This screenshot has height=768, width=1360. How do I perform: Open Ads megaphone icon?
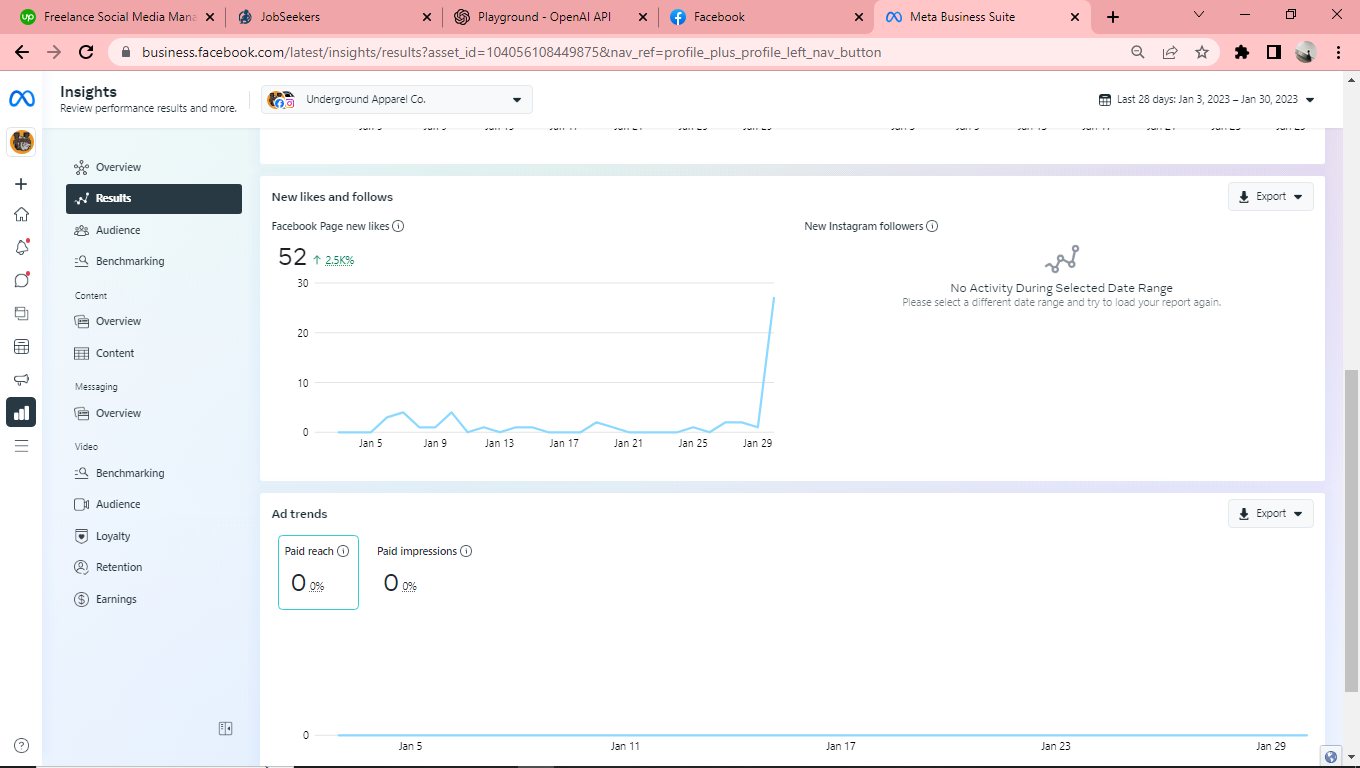click(x=21, y=380)
